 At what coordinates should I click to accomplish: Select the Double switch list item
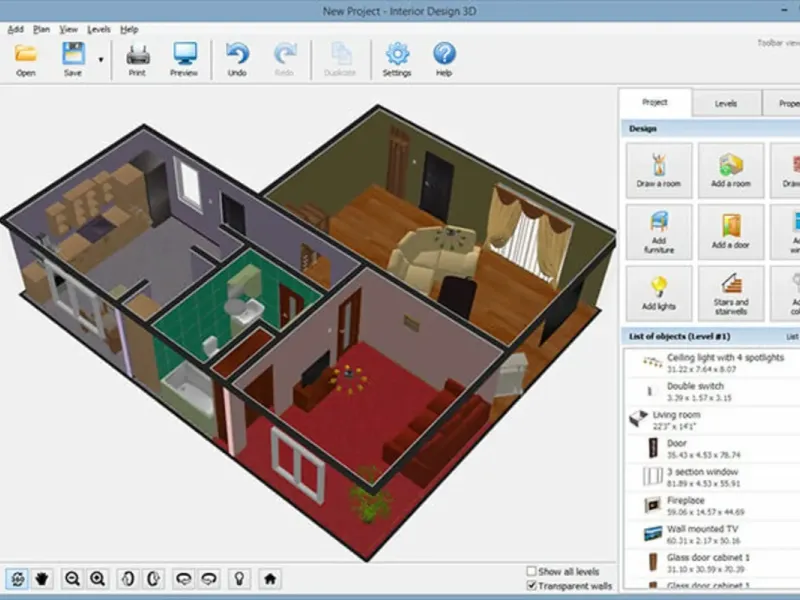(711, 391)
